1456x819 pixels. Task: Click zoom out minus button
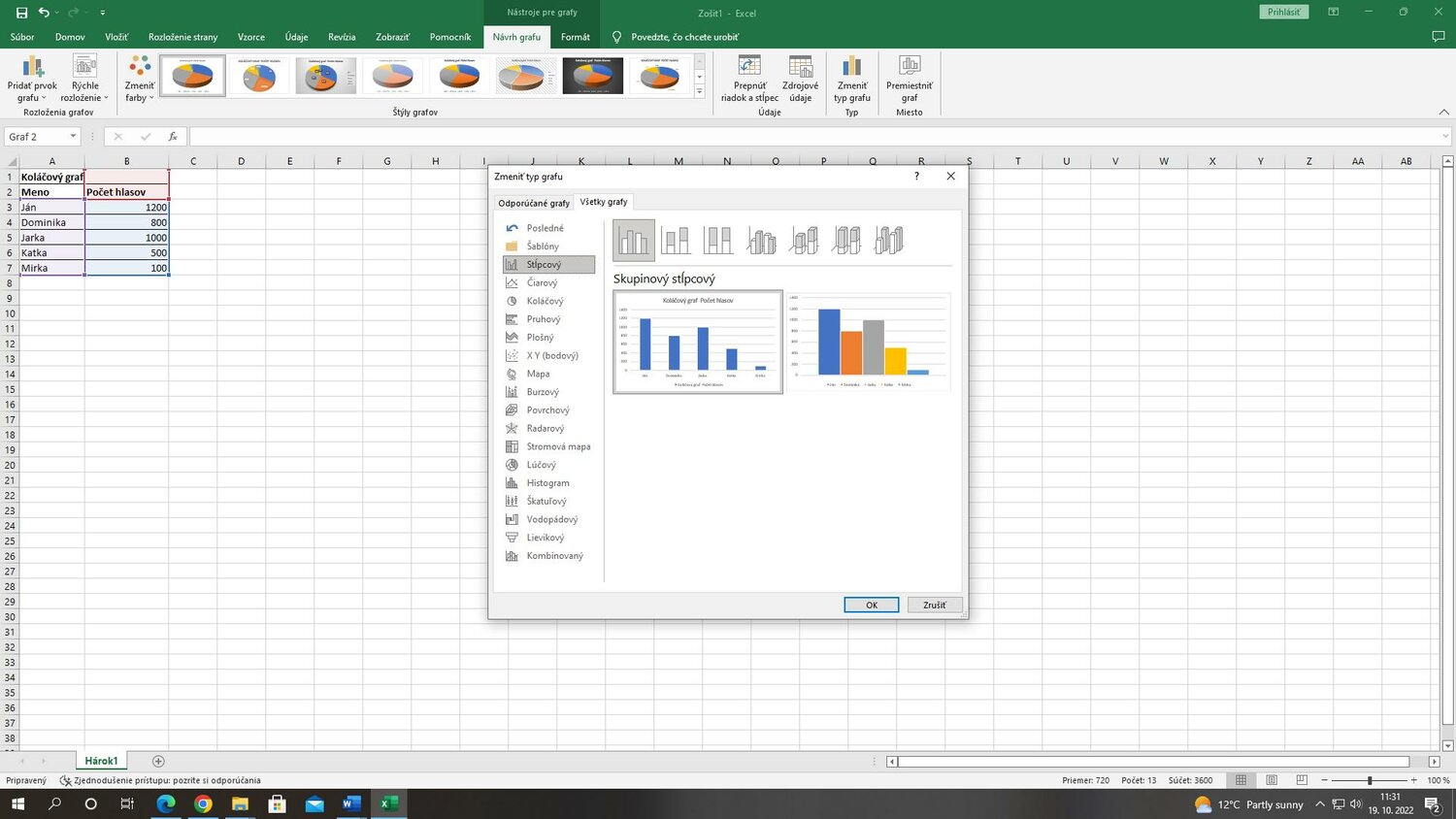(1325, 780)
